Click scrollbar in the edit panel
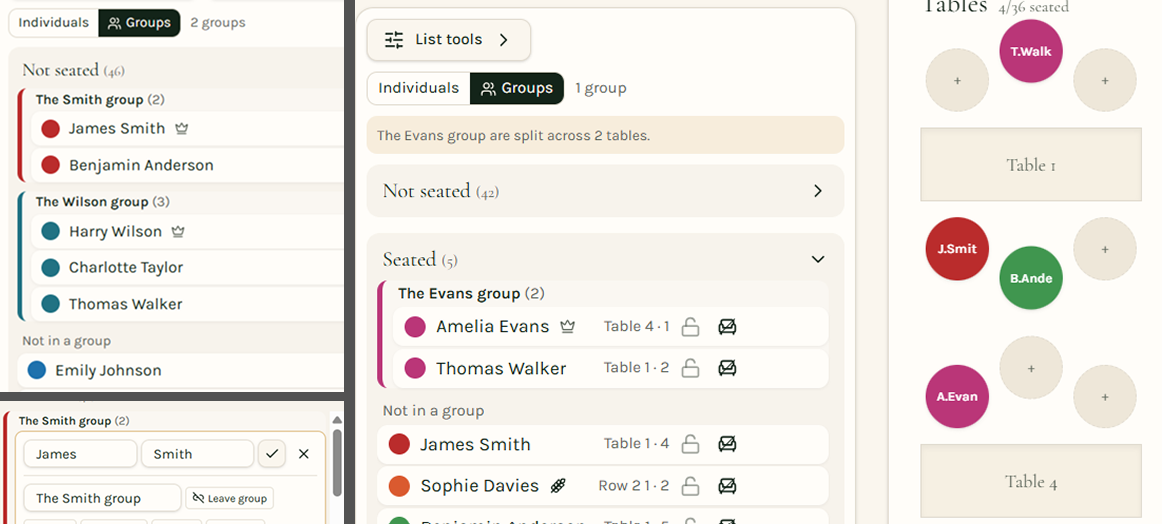 click(x=337, y=463)
